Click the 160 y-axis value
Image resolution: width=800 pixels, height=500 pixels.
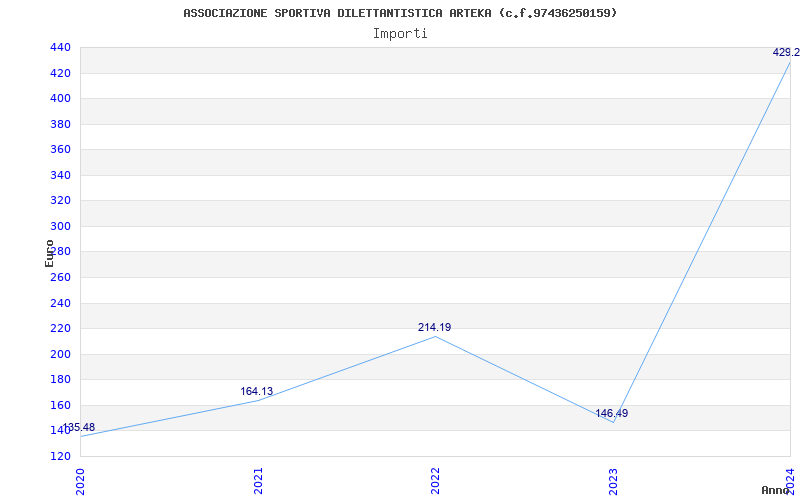[60, 405]
